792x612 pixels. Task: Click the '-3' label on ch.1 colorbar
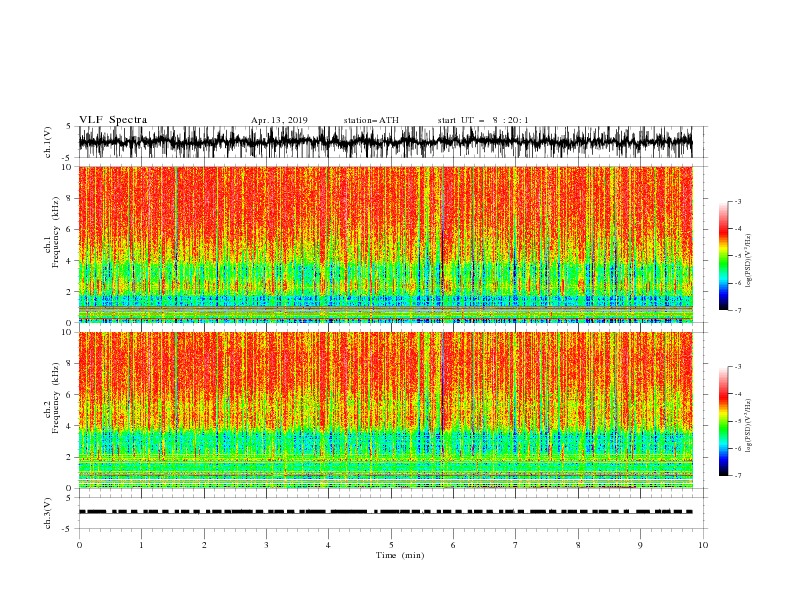click(x=738, y=201)
